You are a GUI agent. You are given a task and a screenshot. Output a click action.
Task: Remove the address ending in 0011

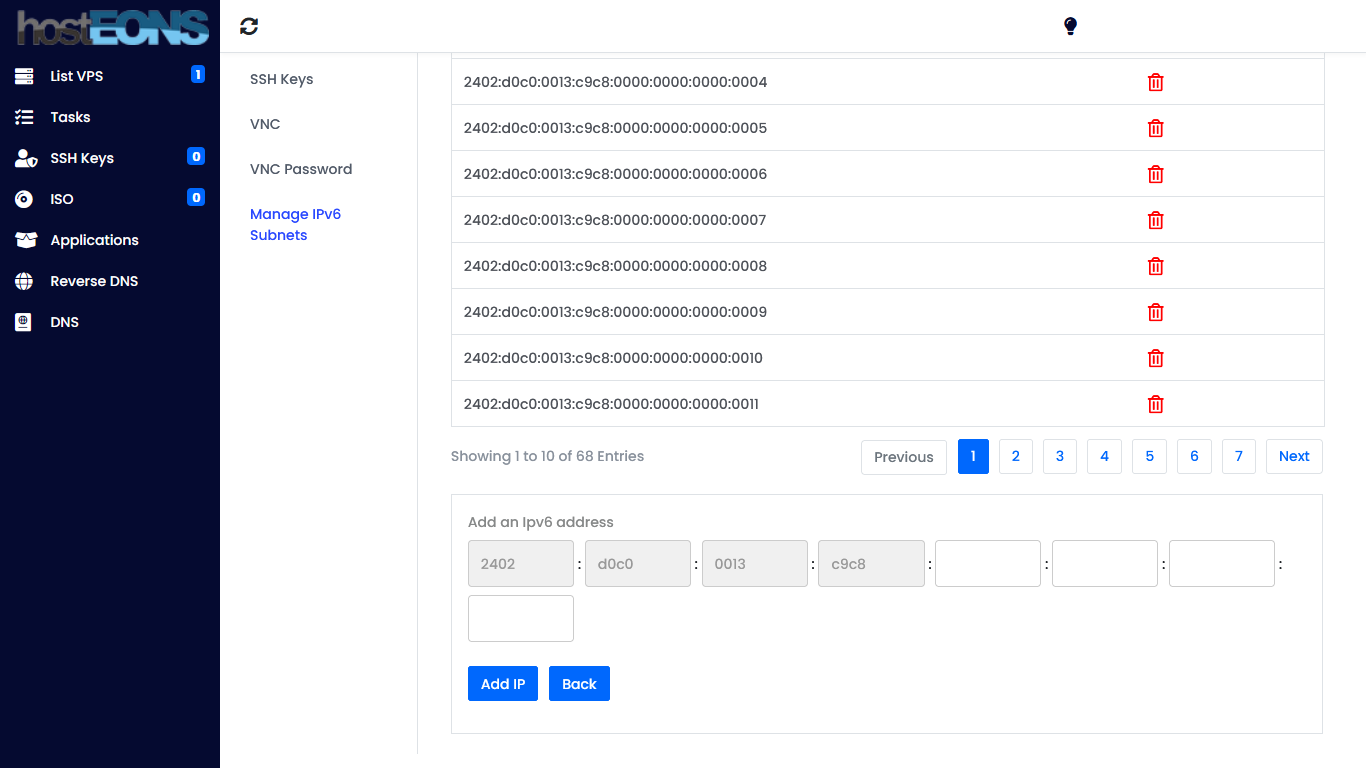tap(1155, 404)
